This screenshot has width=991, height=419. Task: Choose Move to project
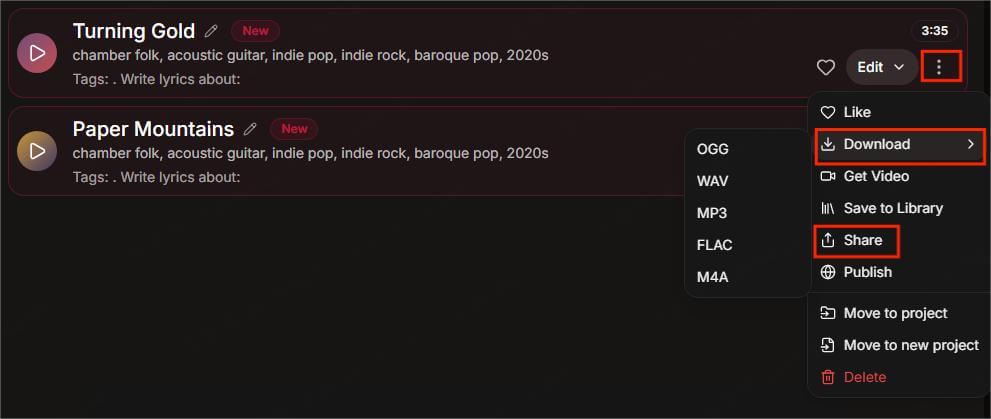coord(894,313)
